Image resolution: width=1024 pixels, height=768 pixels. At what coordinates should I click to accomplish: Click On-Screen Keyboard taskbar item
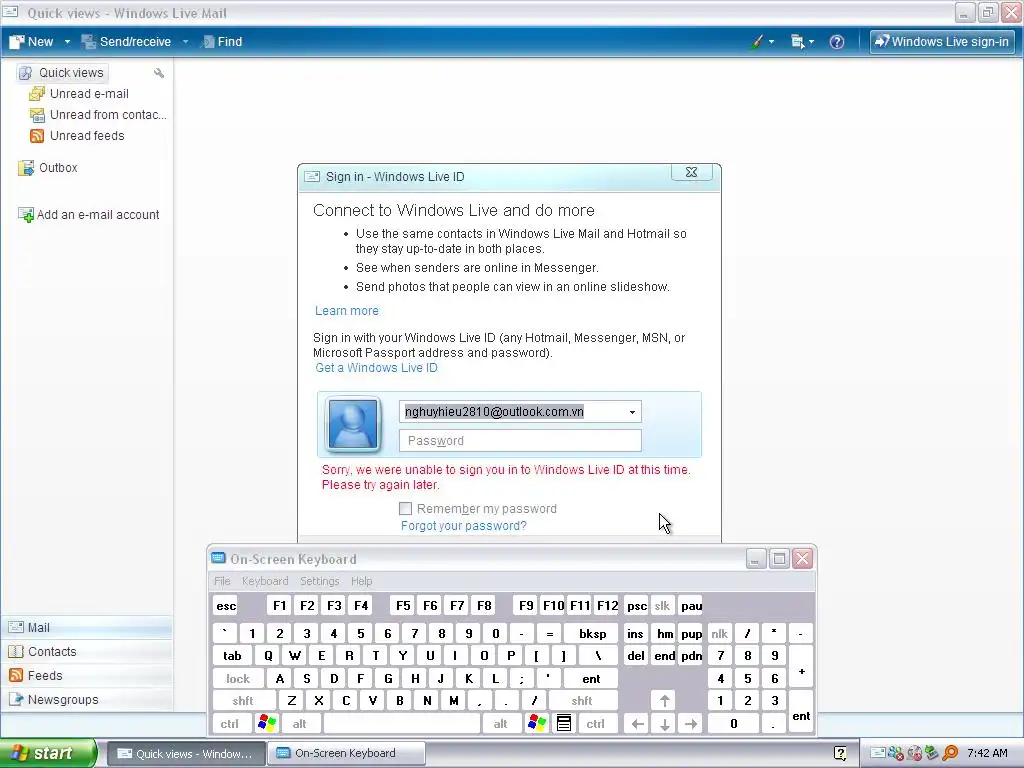pyautogui.click(x=345, y=753)
